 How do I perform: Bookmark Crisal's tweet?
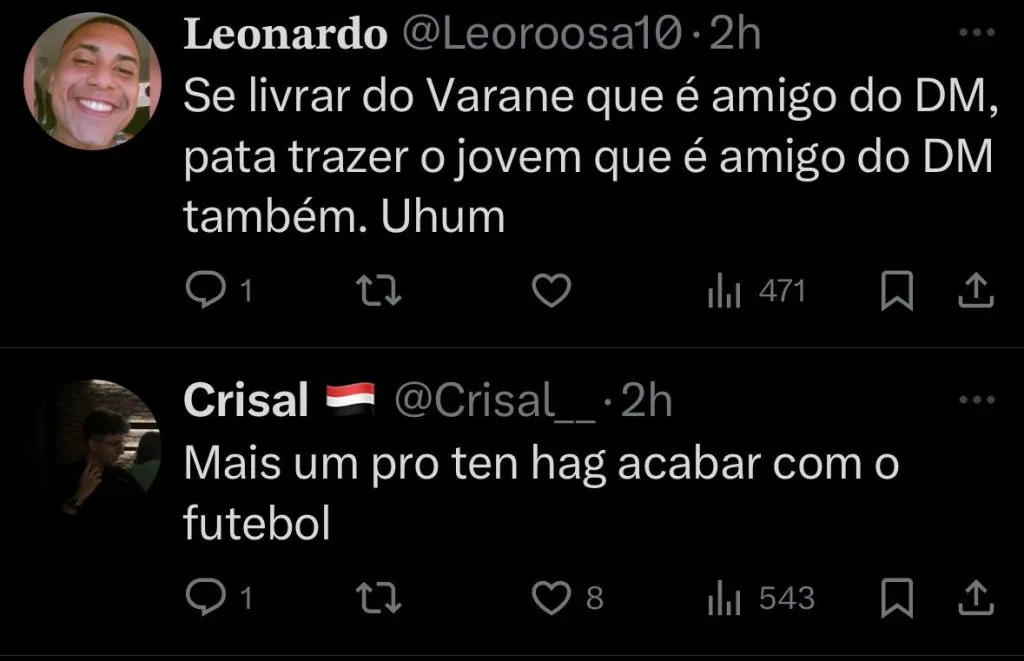[895, 598]
